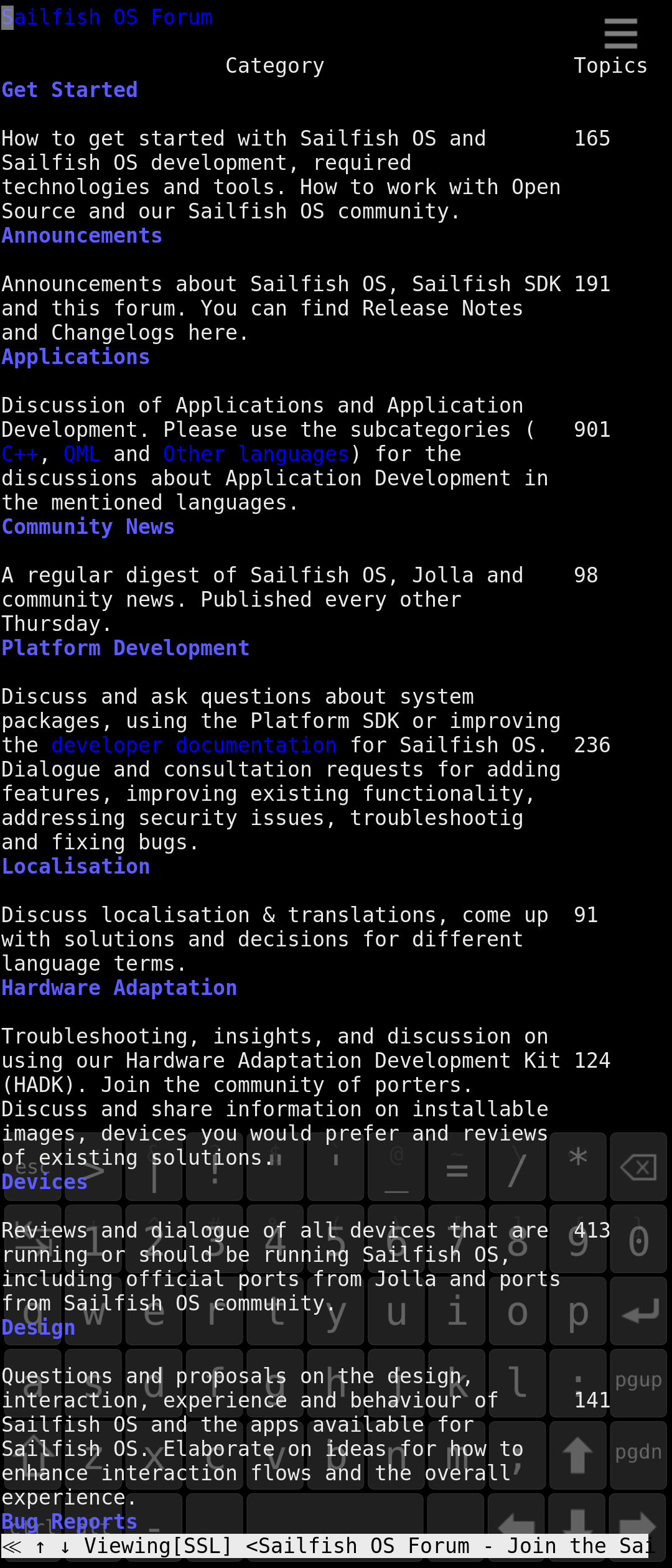Follow the C++ subcategory link
Screen dimensions: 672x1568
tap(20, 454)
